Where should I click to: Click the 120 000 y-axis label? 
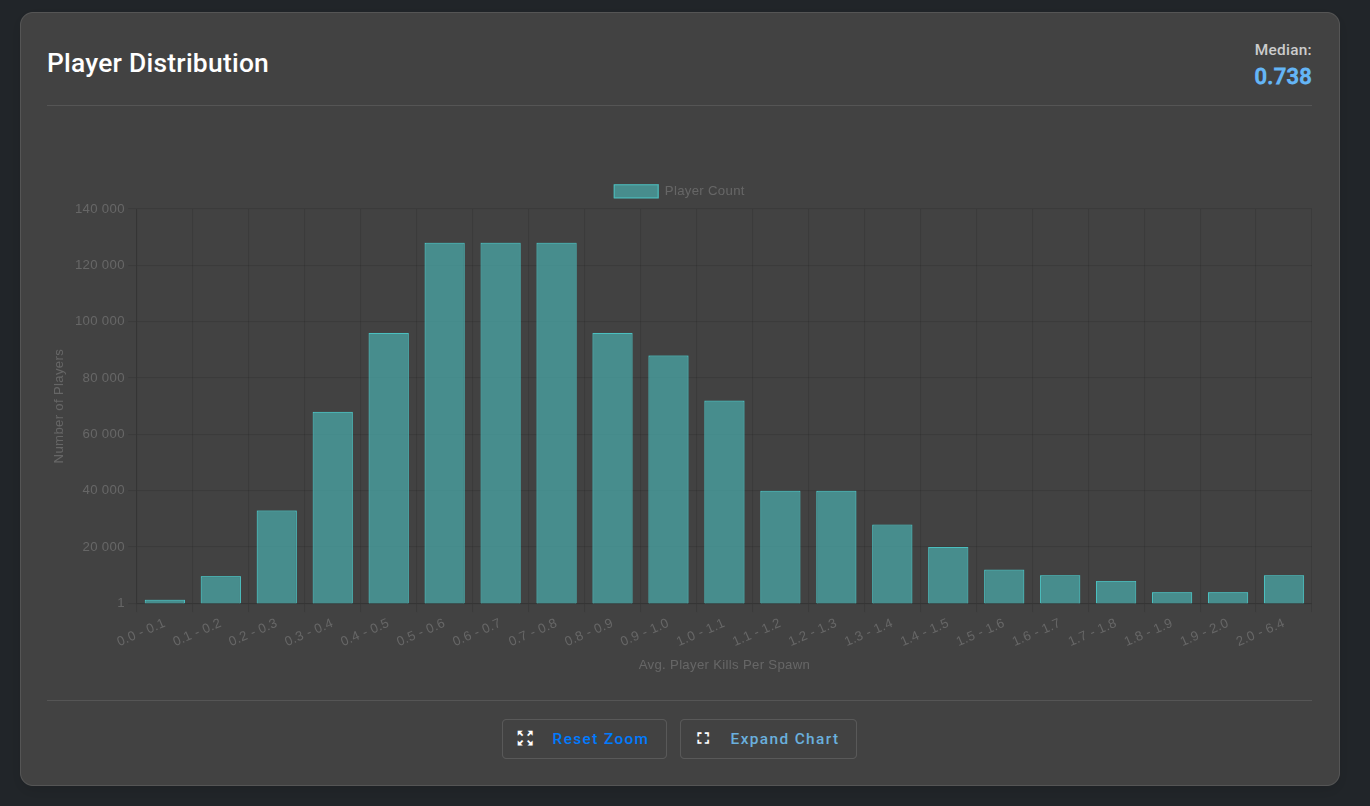[100, 265]
